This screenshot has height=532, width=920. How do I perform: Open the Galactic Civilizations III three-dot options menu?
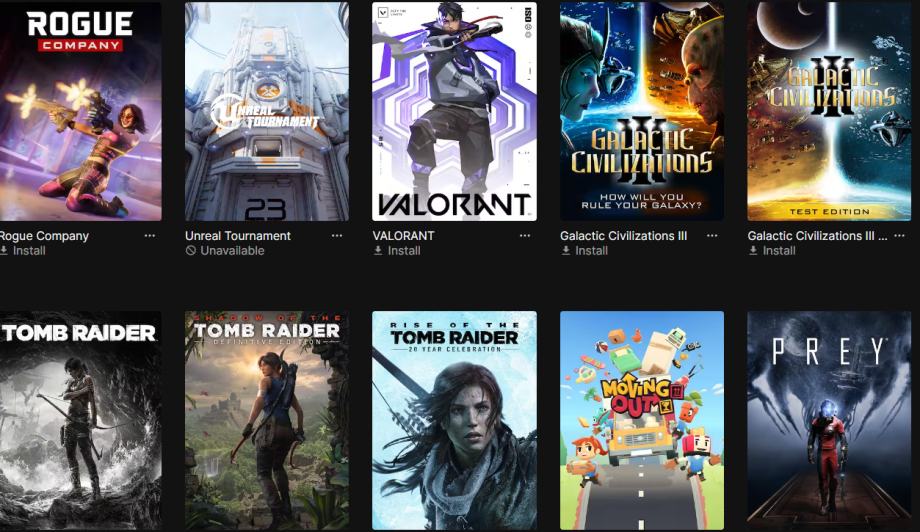coord(712,236)
